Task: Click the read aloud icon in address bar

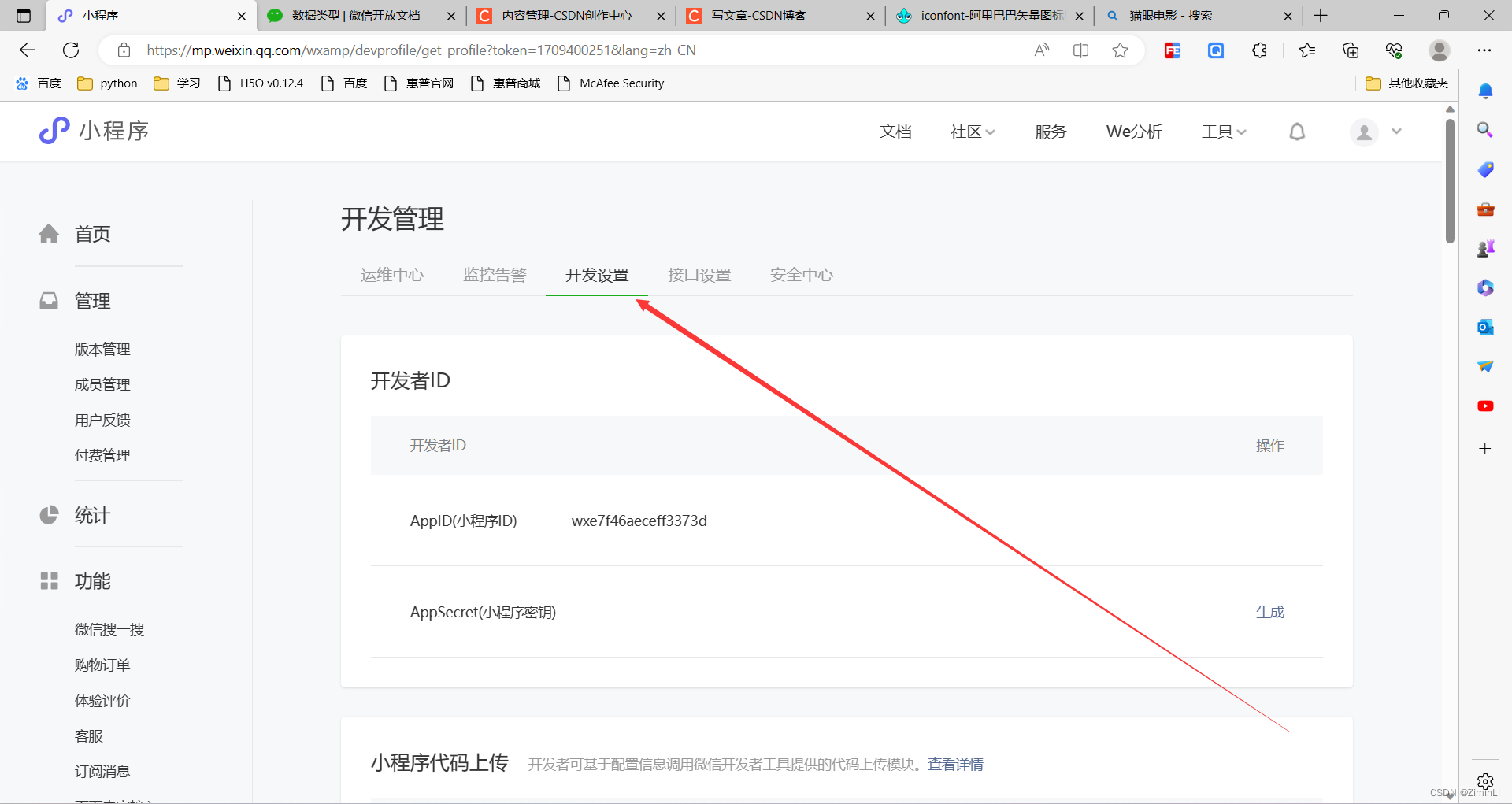Action: pos(1042,50)
